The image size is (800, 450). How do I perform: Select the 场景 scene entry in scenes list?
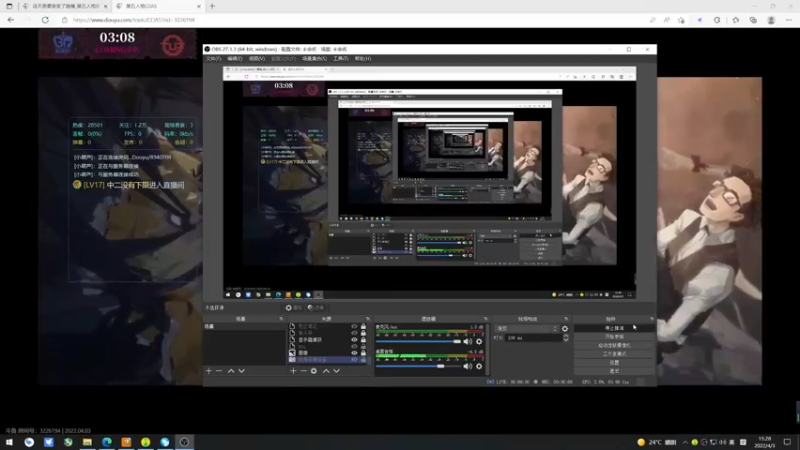click(244, 327)
